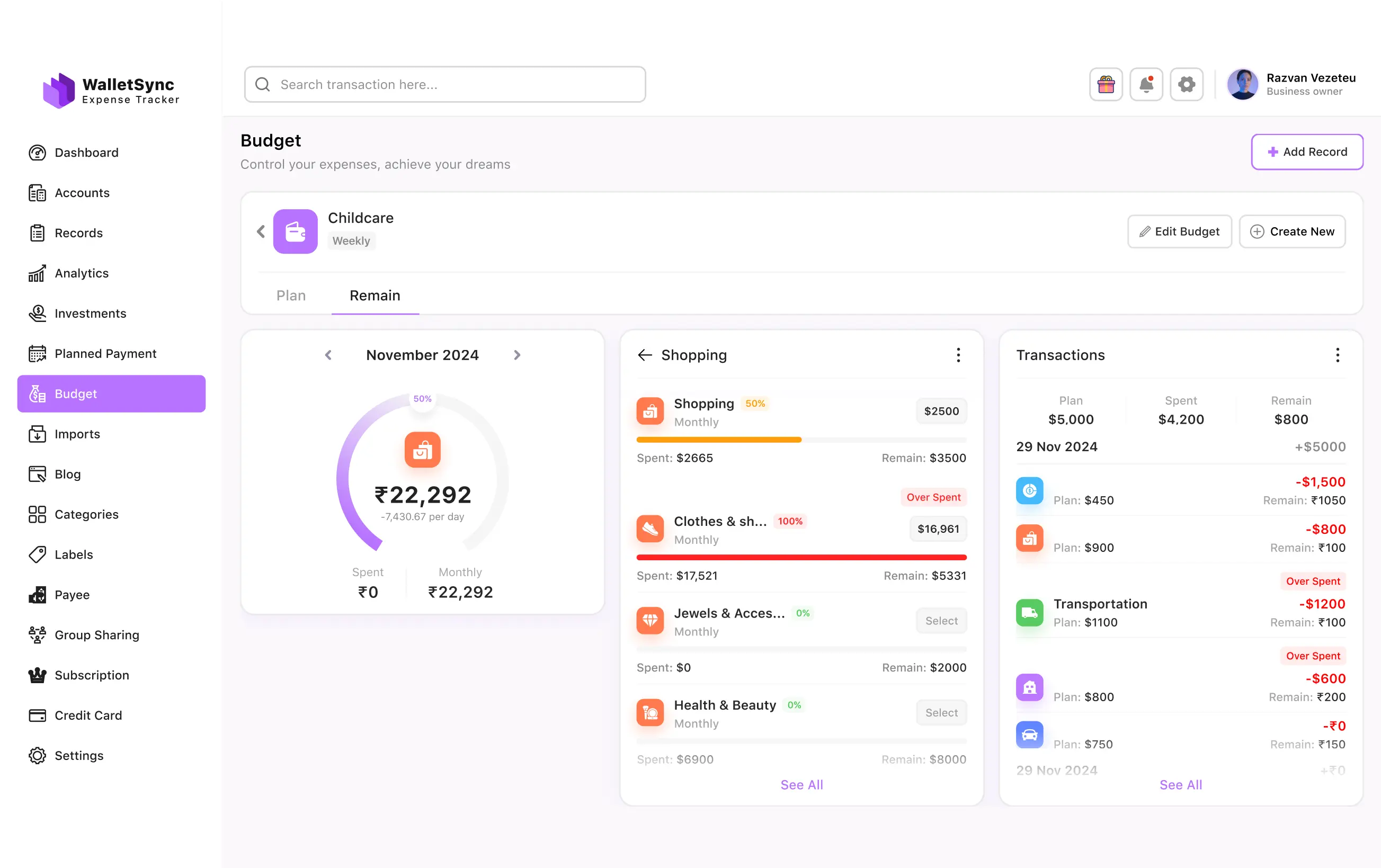This screenshot has width=1381, height=868.
Task: Click See All under Transactions
Action: [x=1180, y=784]
